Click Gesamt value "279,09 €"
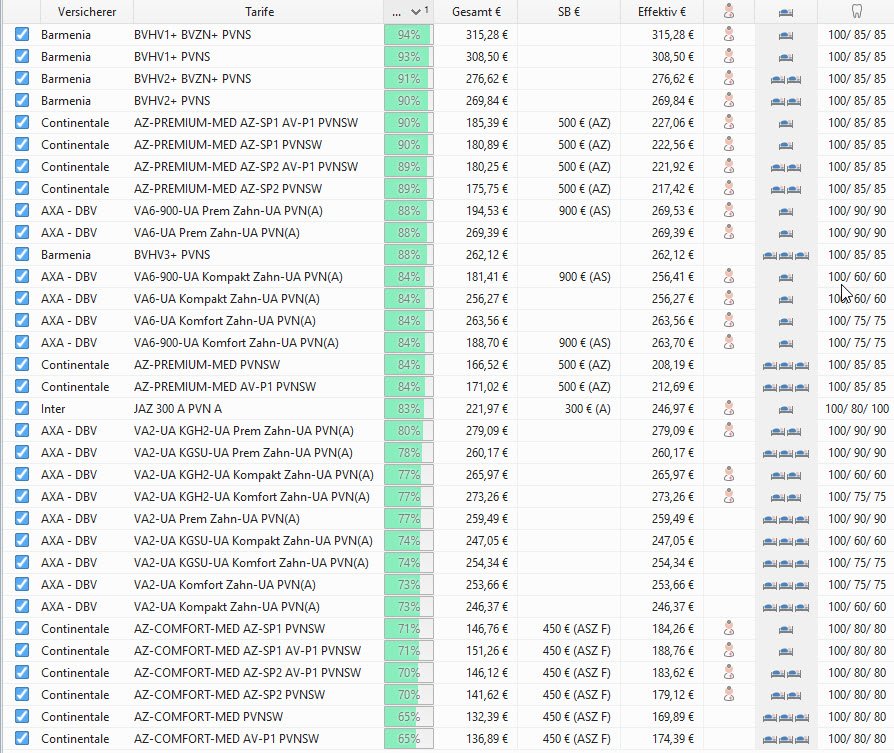 point(486,431)
